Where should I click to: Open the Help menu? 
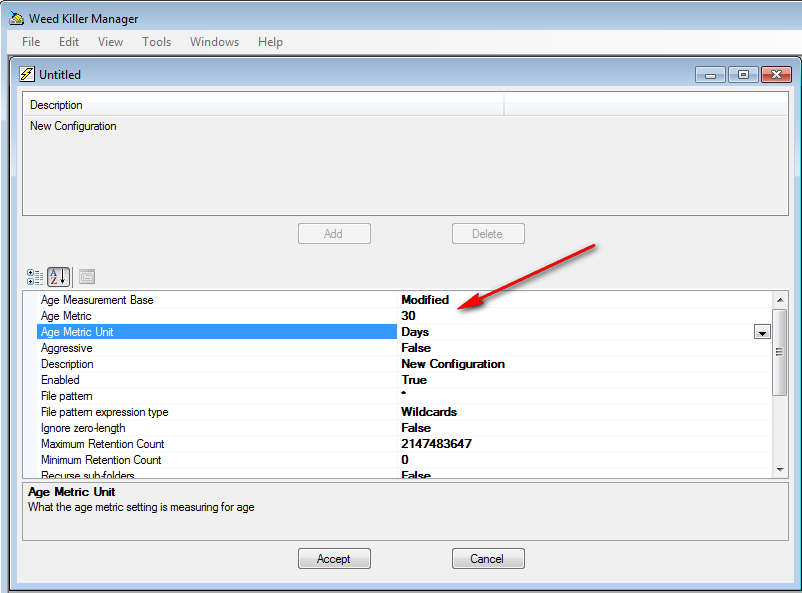[x=271, y=42]
